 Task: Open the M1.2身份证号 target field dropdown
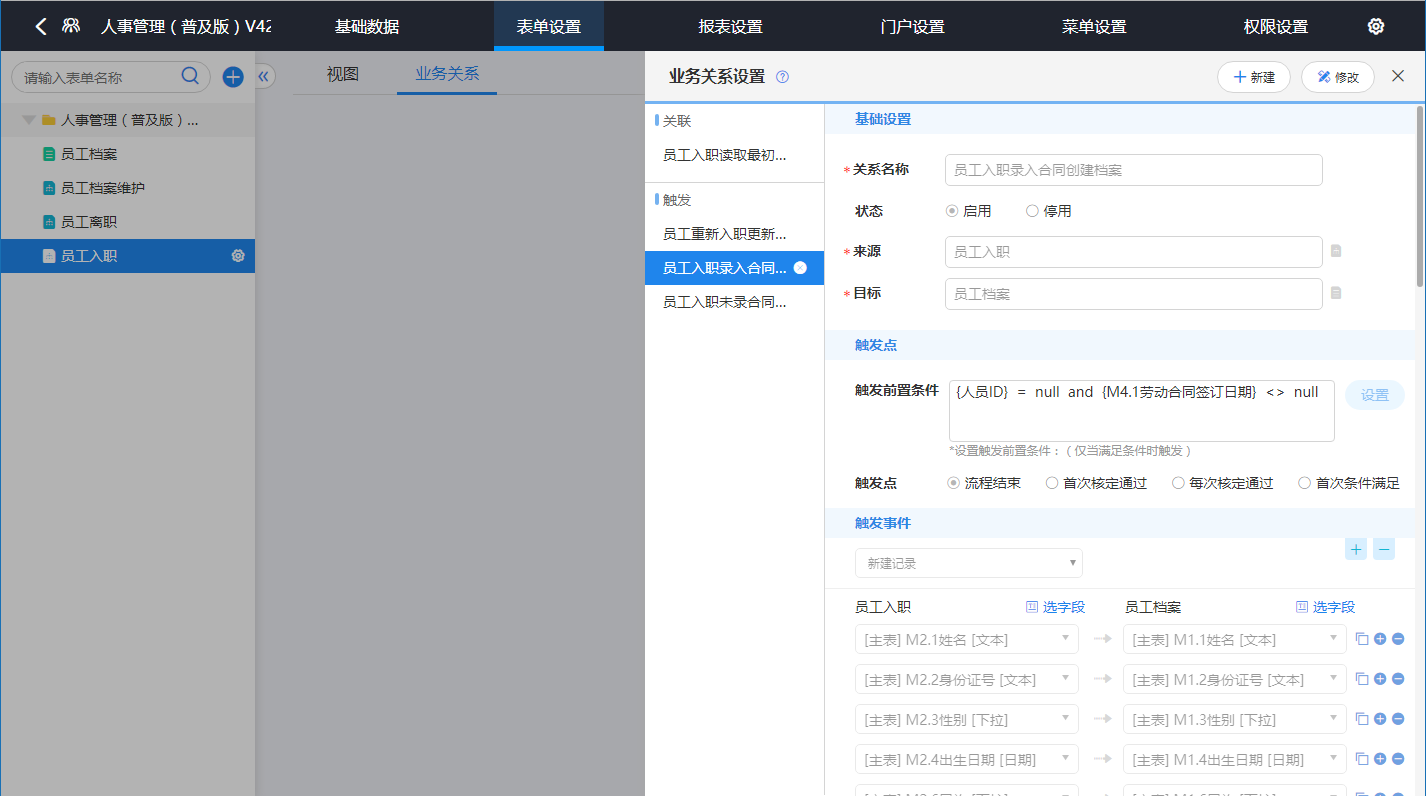(1235, 679)
